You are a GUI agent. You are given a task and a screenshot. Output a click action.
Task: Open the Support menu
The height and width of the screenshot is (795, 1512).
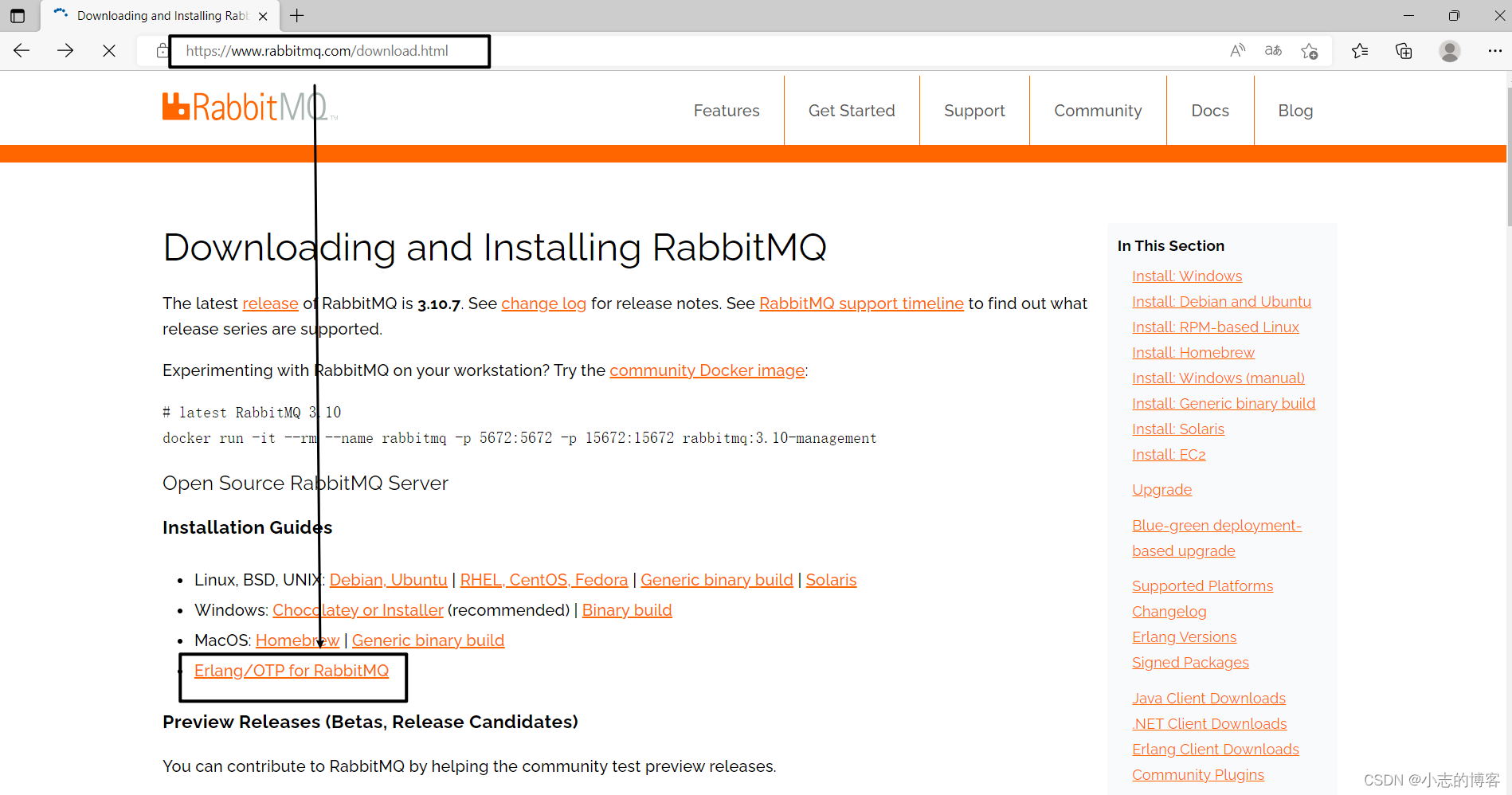(974, 111)
